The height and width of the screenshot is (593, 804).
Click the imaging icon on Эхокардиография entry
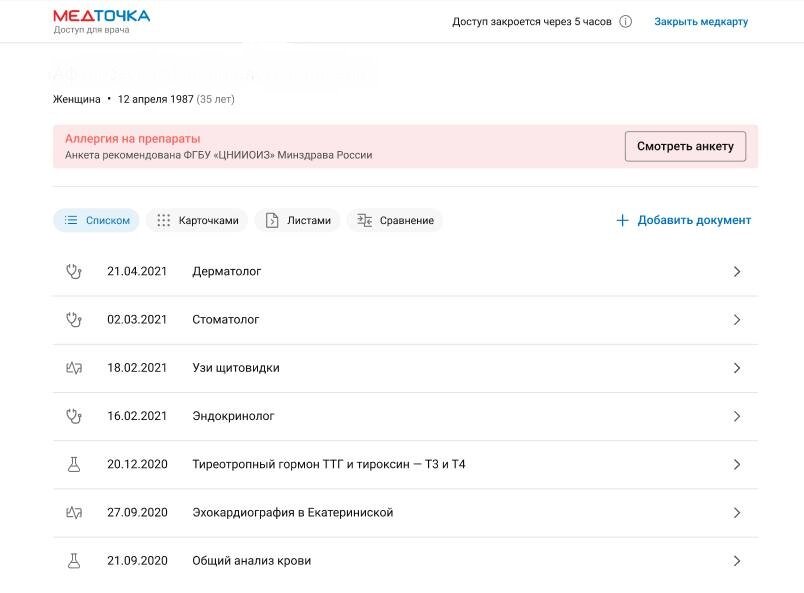click(x=75, y=512)
